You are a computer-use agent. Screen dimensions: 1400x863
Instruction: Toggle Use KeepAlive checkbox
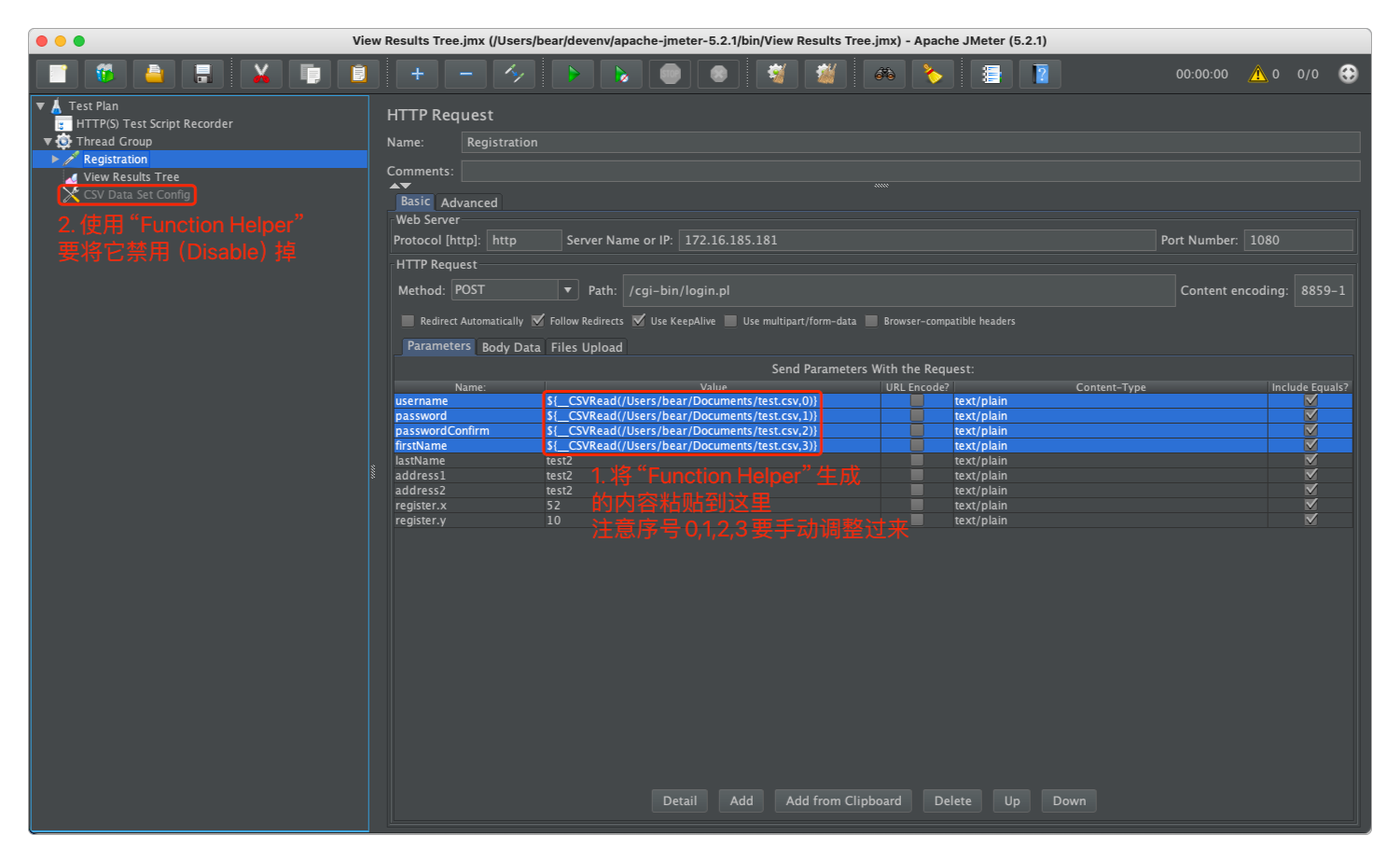tap(638, 321)
